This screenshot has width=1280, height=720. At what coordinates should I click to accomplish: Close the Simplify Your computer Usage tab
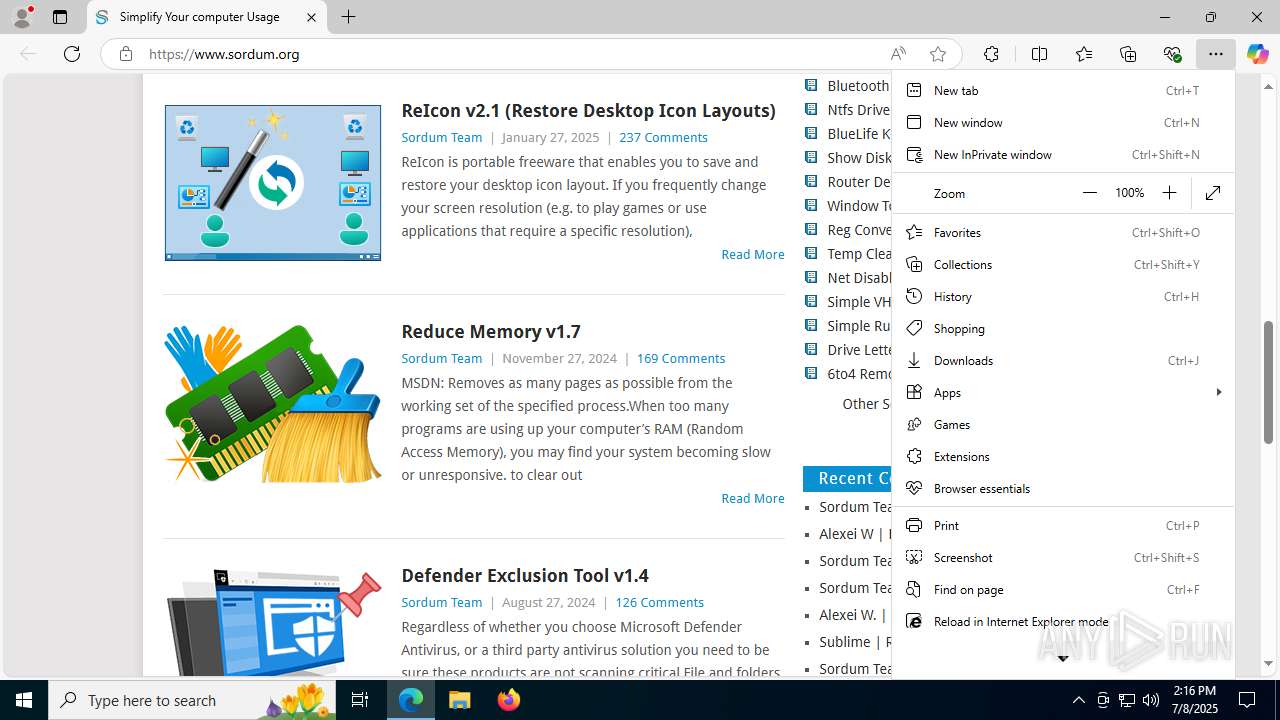[x=311, y=17]
